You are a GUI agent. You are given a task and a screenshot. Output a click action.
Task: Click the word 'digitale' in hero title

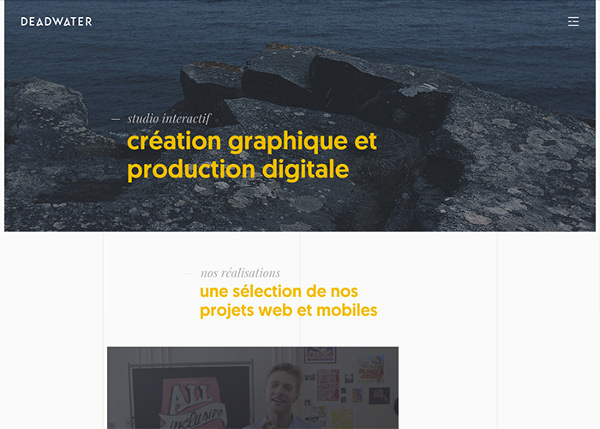(306, 170)
